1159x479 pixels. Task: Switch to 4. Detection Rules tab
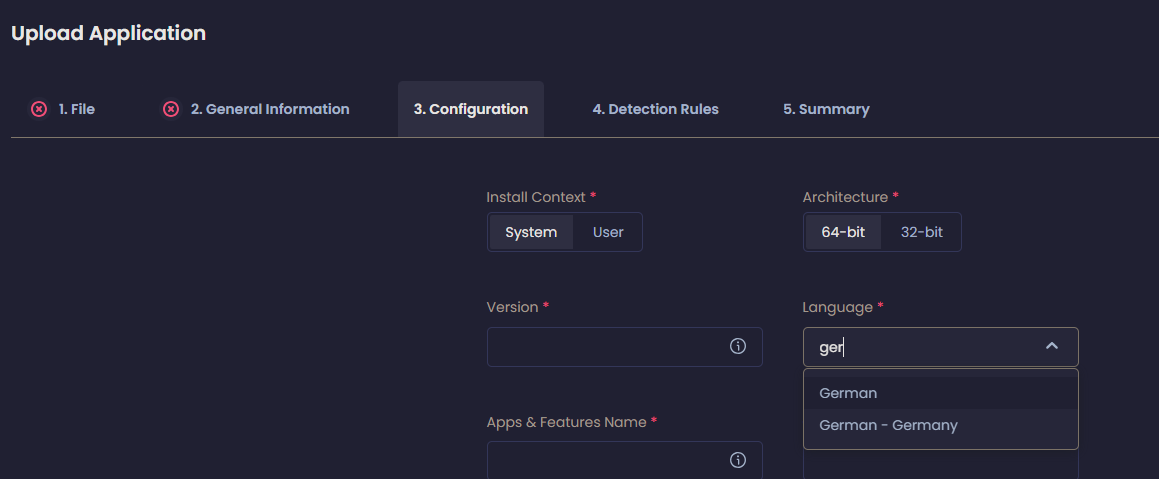[655, 109]
